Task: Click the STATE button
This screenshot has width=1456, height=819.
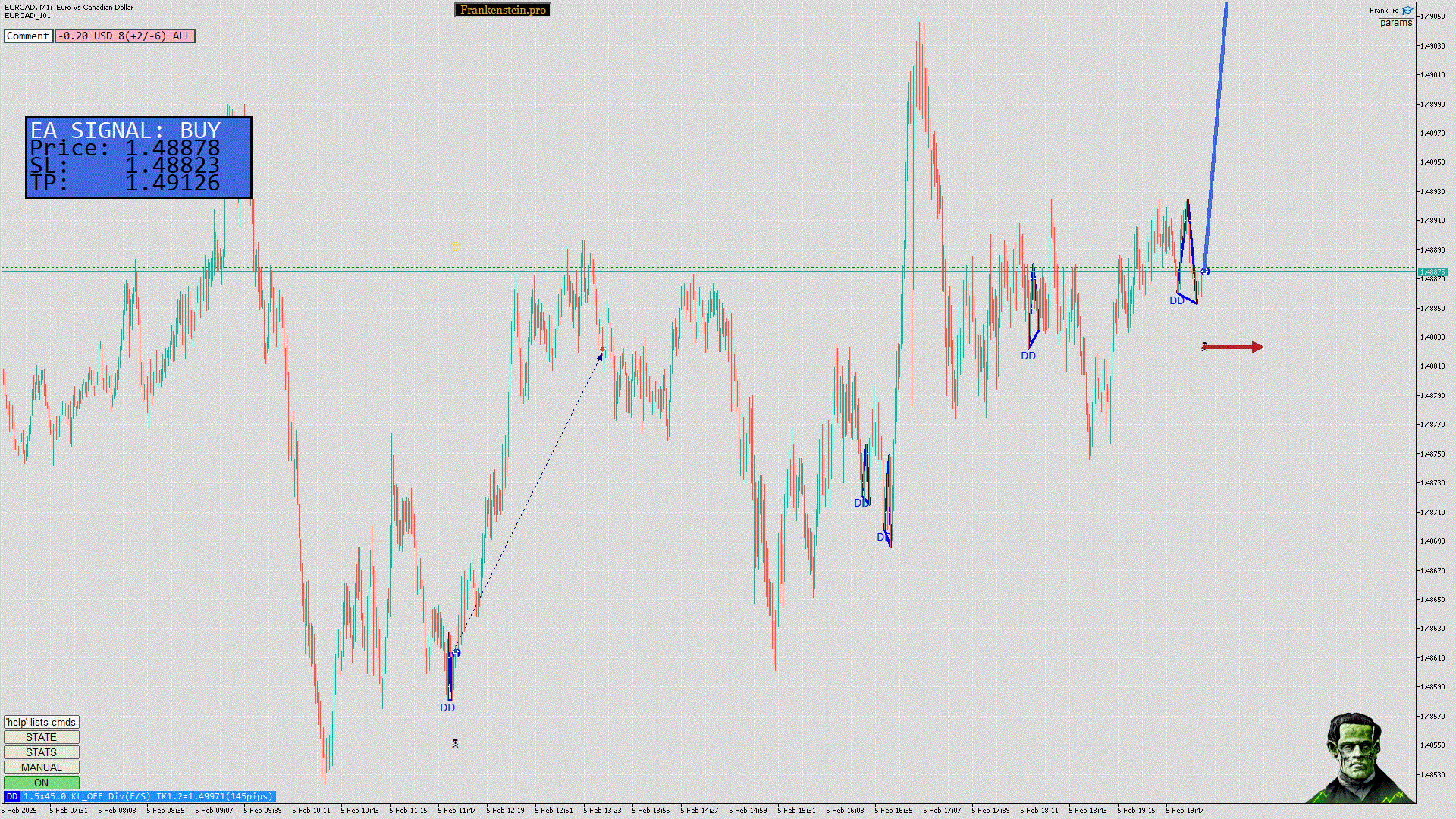Action: click(x=41, y=737)
